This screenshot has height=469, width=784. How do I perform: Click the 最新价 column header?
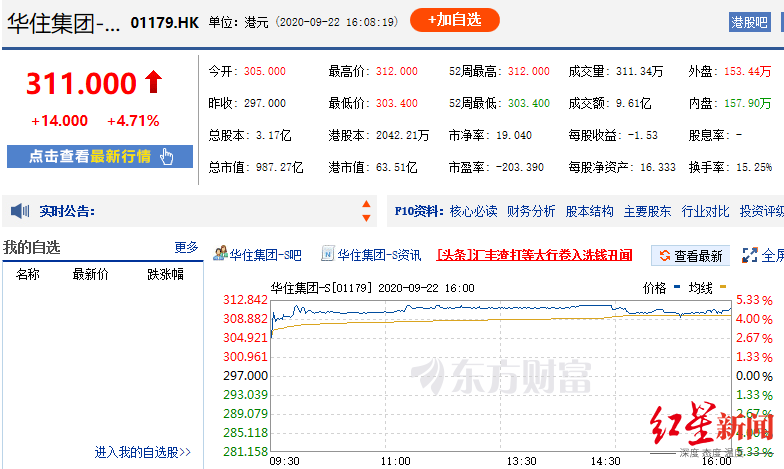pyautogui.click(x=90, y=274)
